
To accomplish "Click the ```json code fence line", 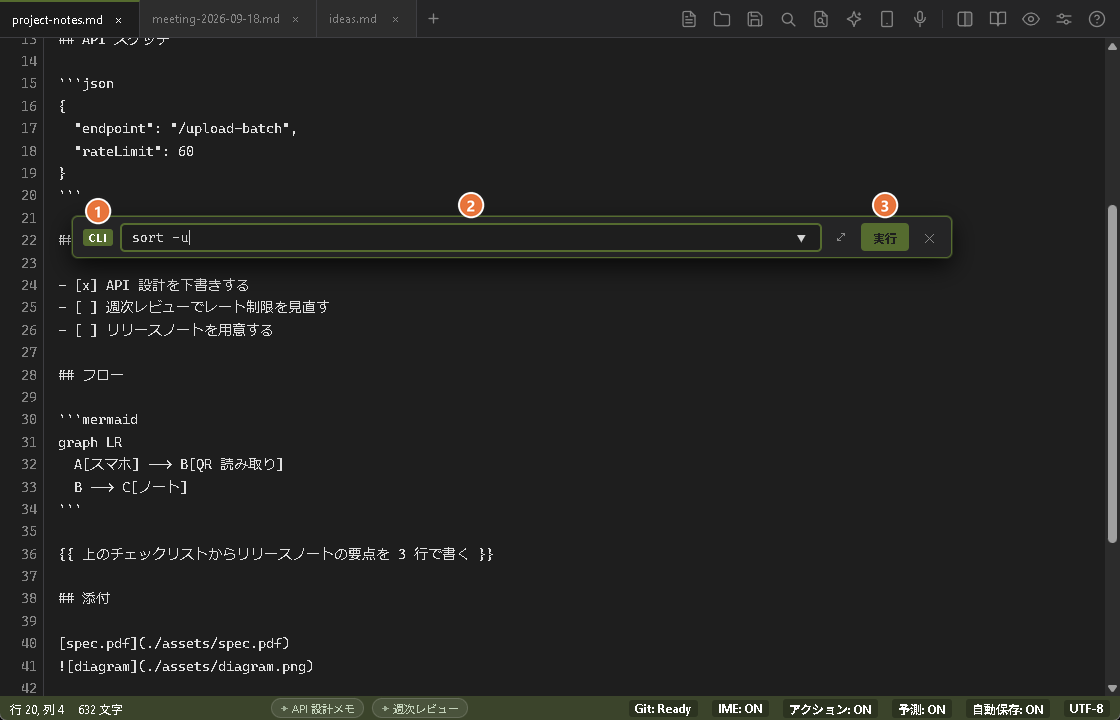I will click(x=86, y=84).
